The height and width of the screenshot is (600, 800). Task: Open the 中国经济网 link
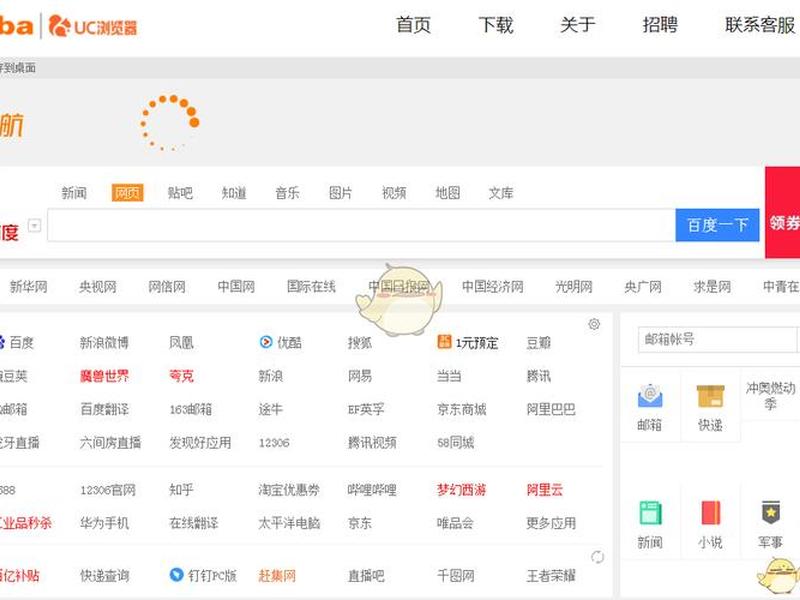click(x=492, y=287)
